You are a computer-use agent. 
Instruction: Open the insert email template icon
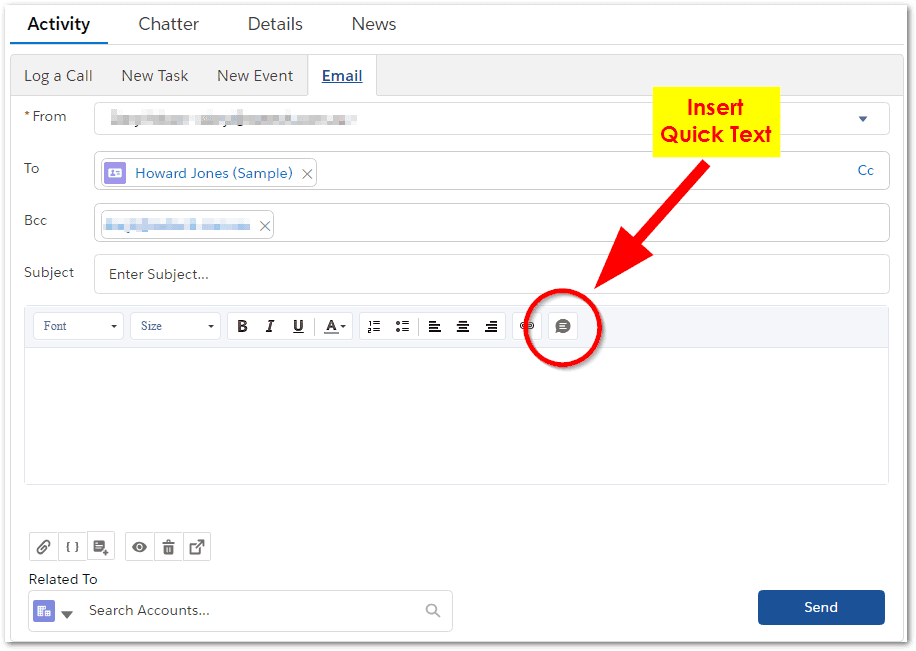(100, 547)
